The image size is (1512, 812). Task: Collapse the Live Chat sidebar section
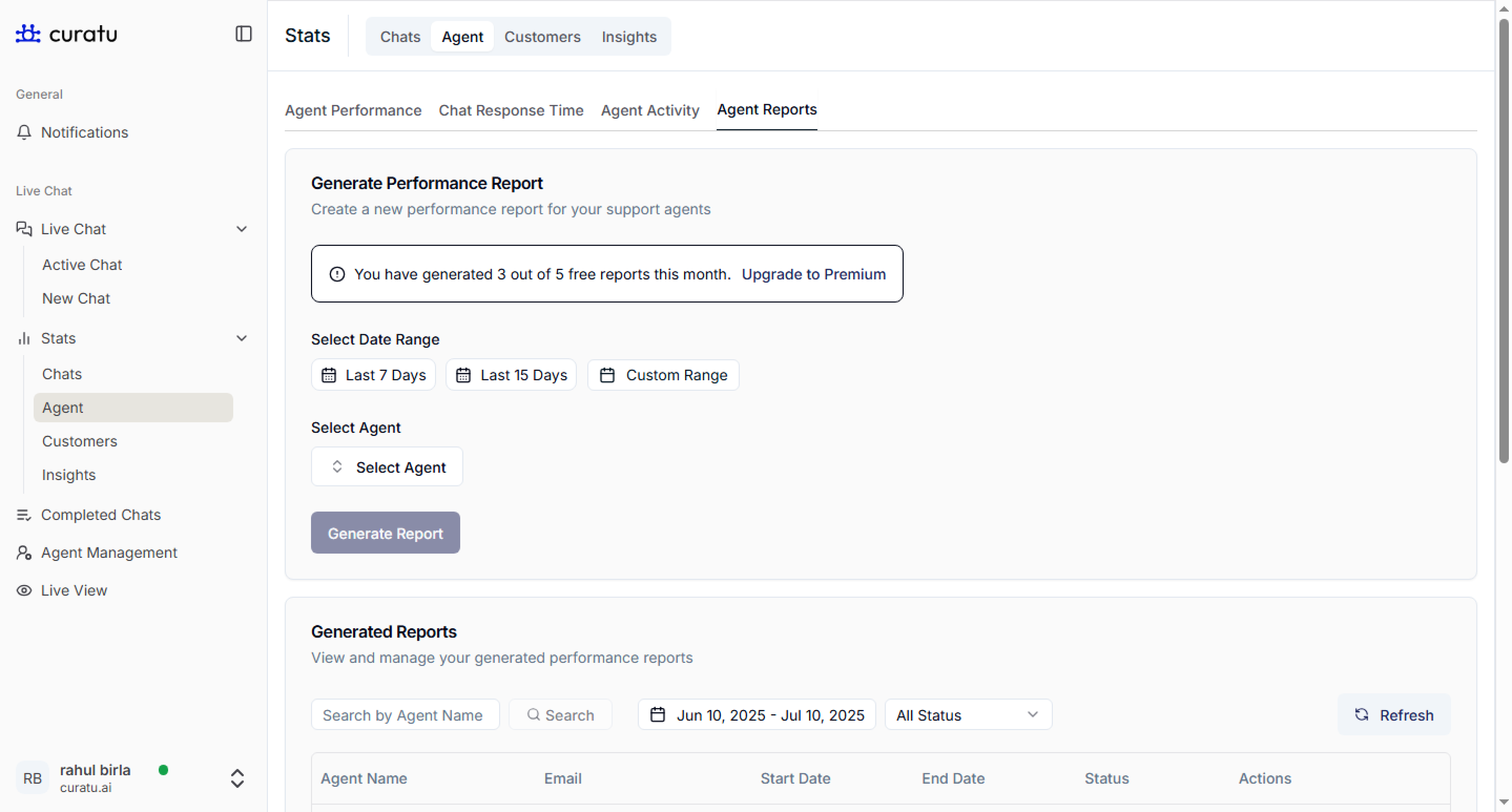pos(241,229)
